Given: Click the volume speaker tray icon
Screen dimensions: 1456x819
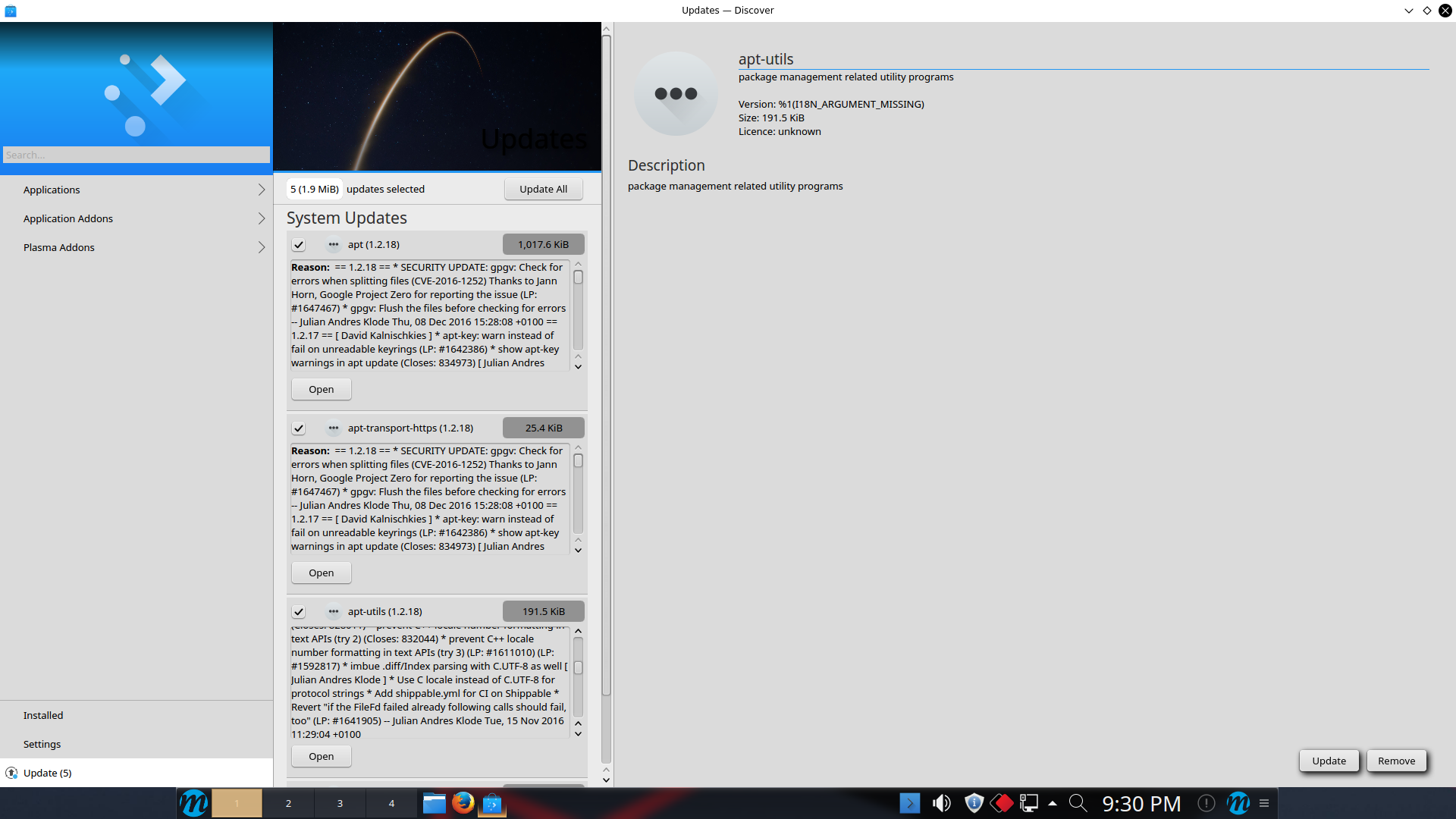Looking at the screenshot, I should 942,803.
